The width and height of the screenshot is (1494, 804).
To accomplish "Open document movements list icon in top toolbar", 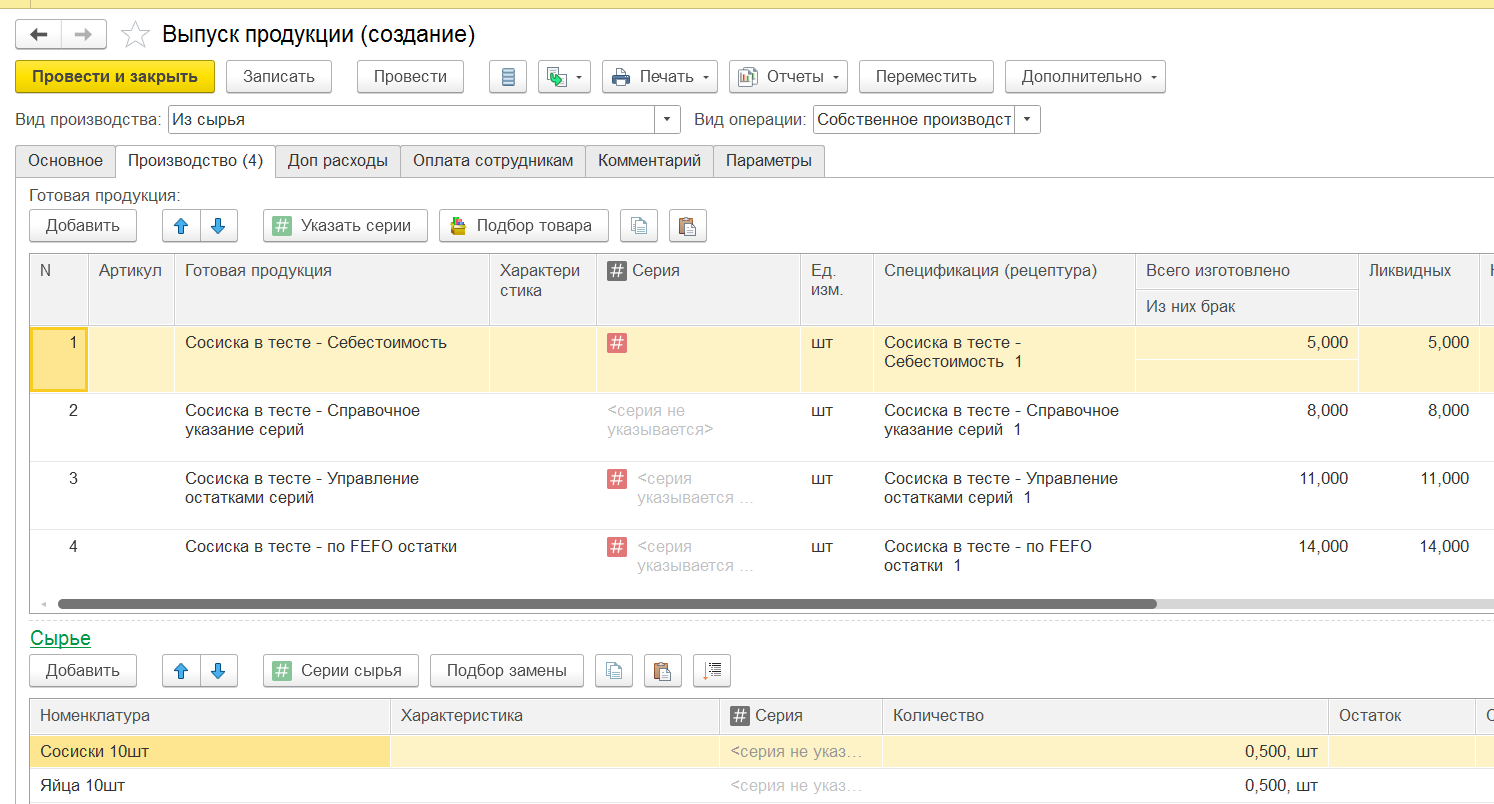I will tap(508, 77).
